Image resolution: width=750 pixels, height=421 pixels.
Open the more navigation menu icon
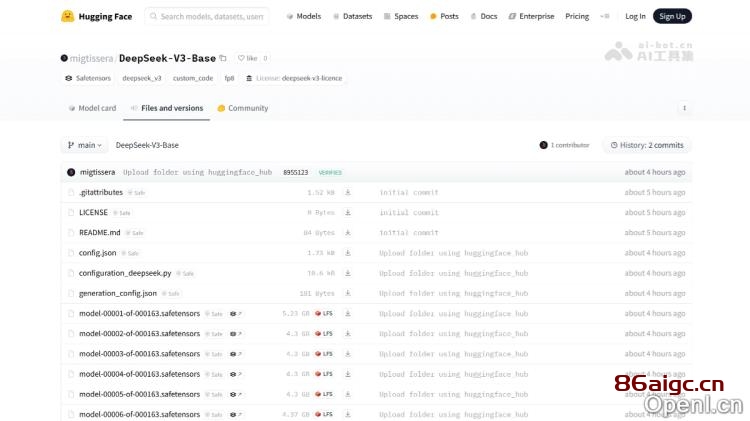coord(605,16)
